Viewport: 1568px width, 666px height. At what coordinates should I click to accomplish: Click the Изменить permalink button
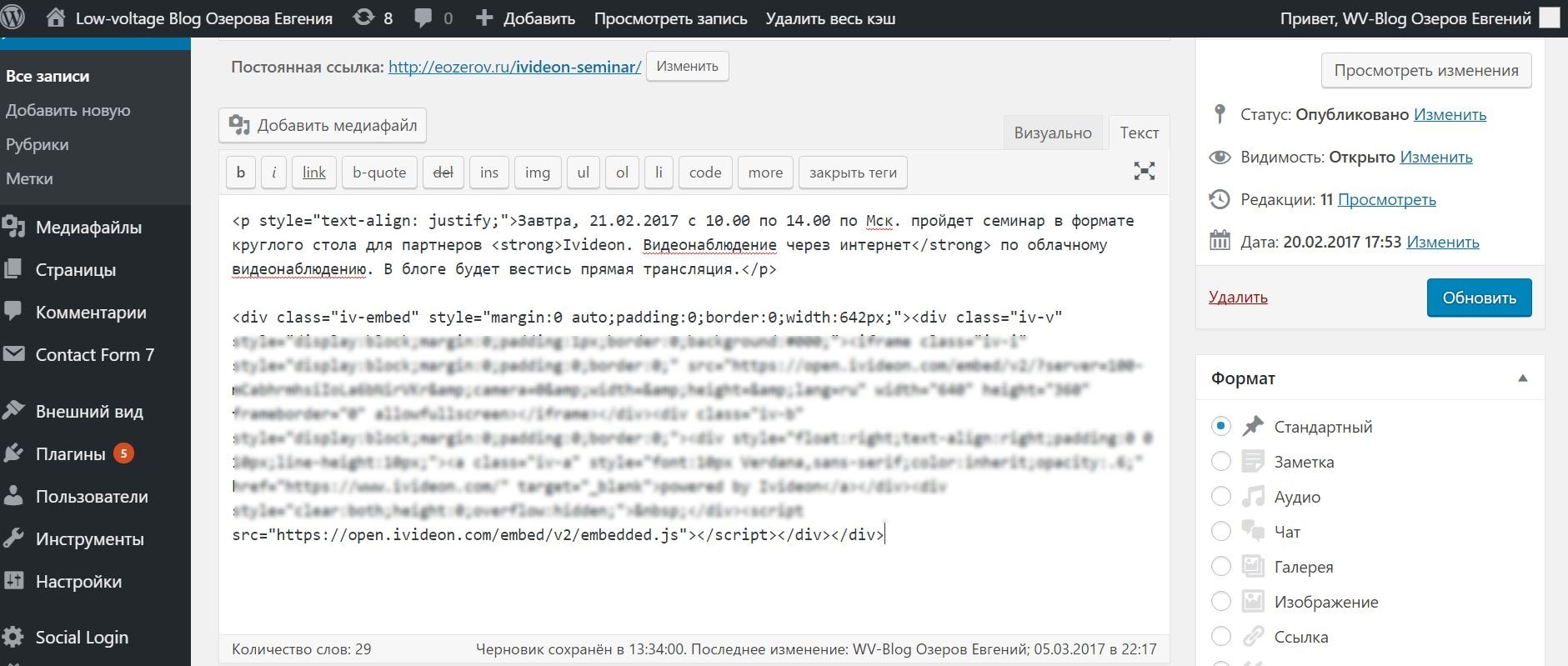click(x=687, y=66)
